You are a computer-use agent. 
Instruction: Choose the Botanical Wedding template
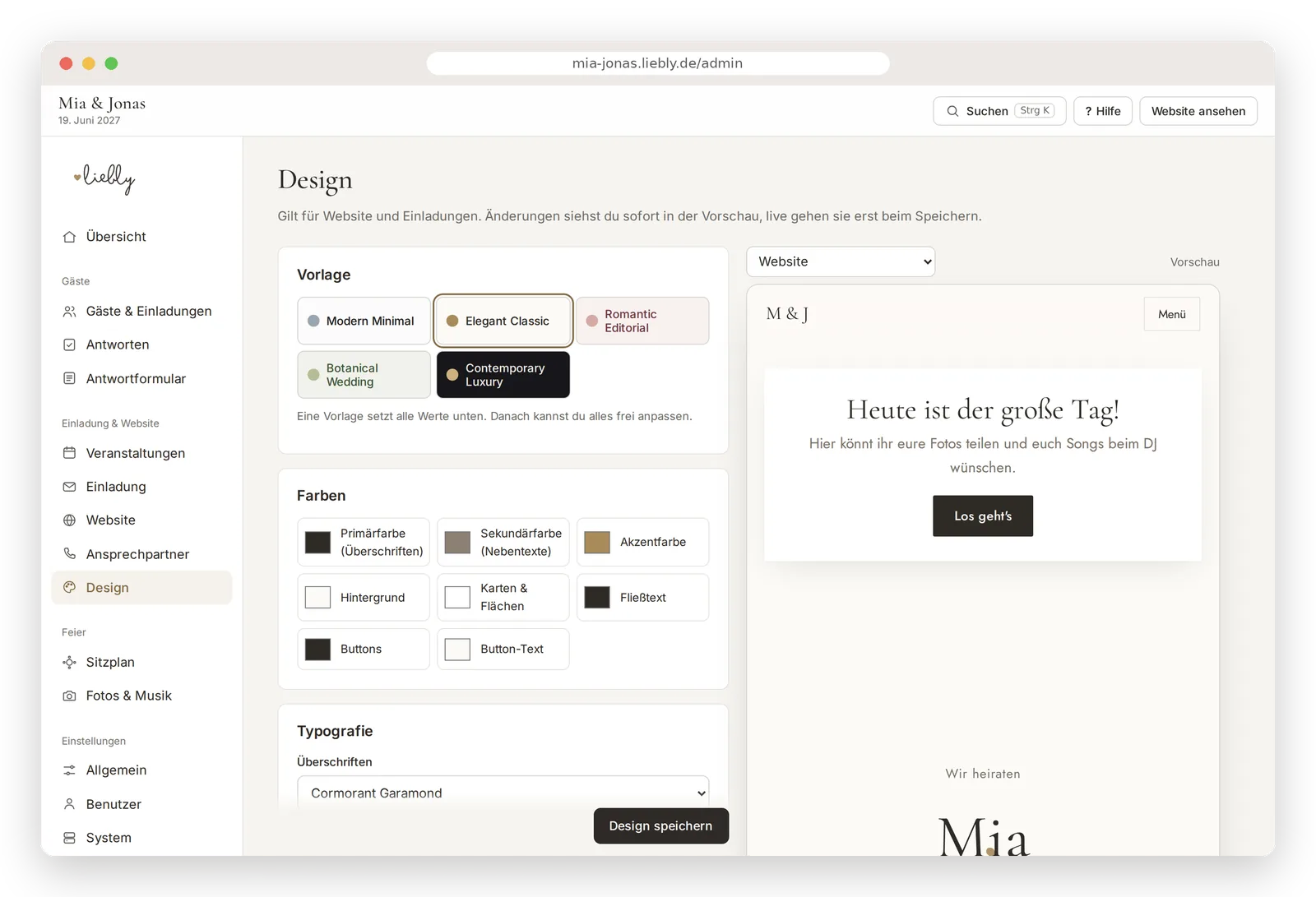pyautogui.click(x=364, y=375)
